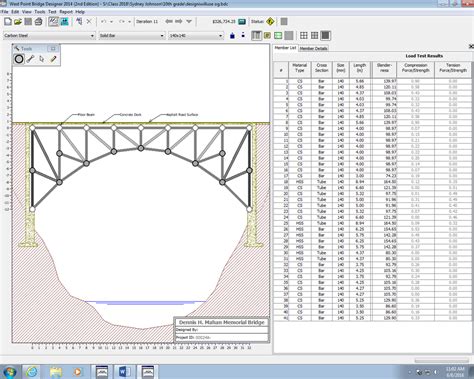The width and height of the screenshot is (474, 379).
Task: Open the Edit menu
Action: (x=15, y=12)
